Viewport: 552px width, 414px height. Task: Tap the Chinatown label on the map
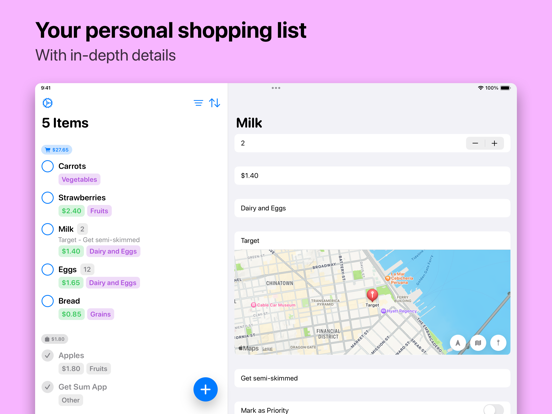click(x=280, y=283)
